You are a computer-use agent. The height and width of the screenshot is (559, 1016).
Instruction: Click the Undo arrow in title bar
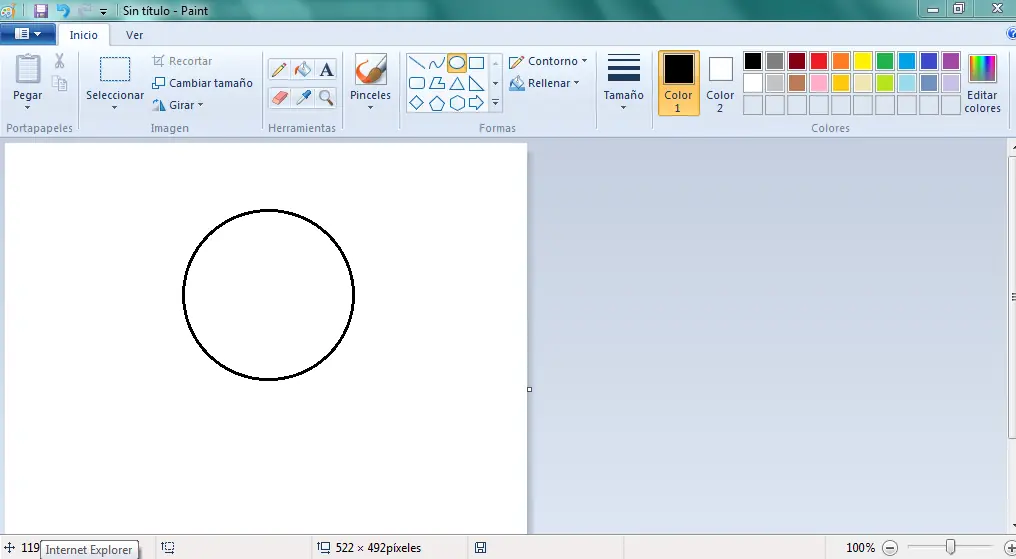click(x=63, y=10)
